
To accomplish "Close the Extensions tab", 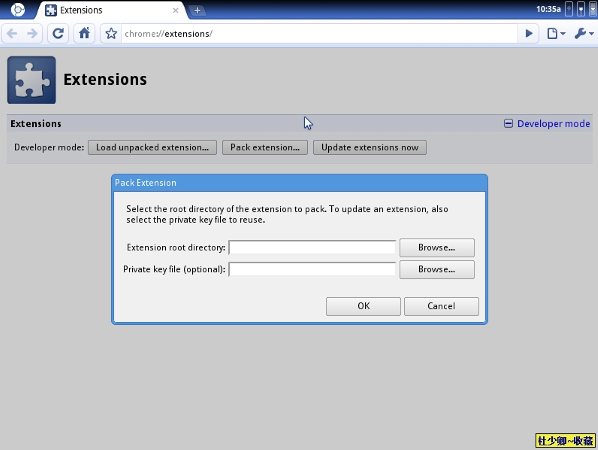I will [x=175, y=10].
